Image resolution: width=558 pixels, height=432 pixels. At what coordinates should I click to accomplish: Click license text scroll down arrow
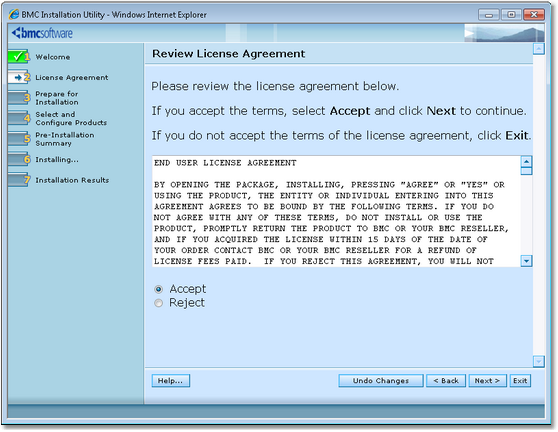[526, 261]
